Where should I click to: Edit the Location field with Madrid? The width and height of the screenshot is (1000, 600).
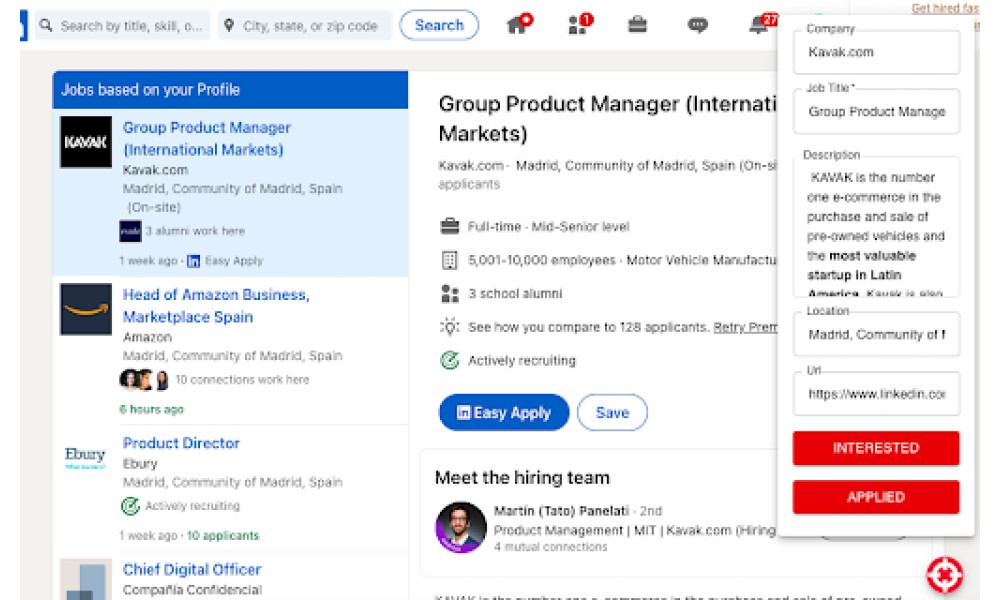[x=876, y=335]
